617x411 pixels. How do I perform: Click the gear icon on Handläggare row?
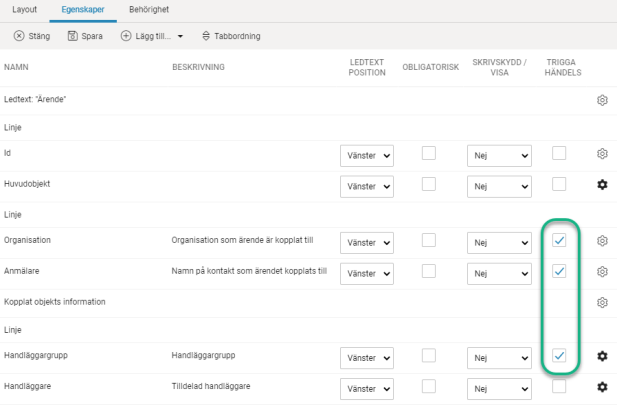coord(602,387)
